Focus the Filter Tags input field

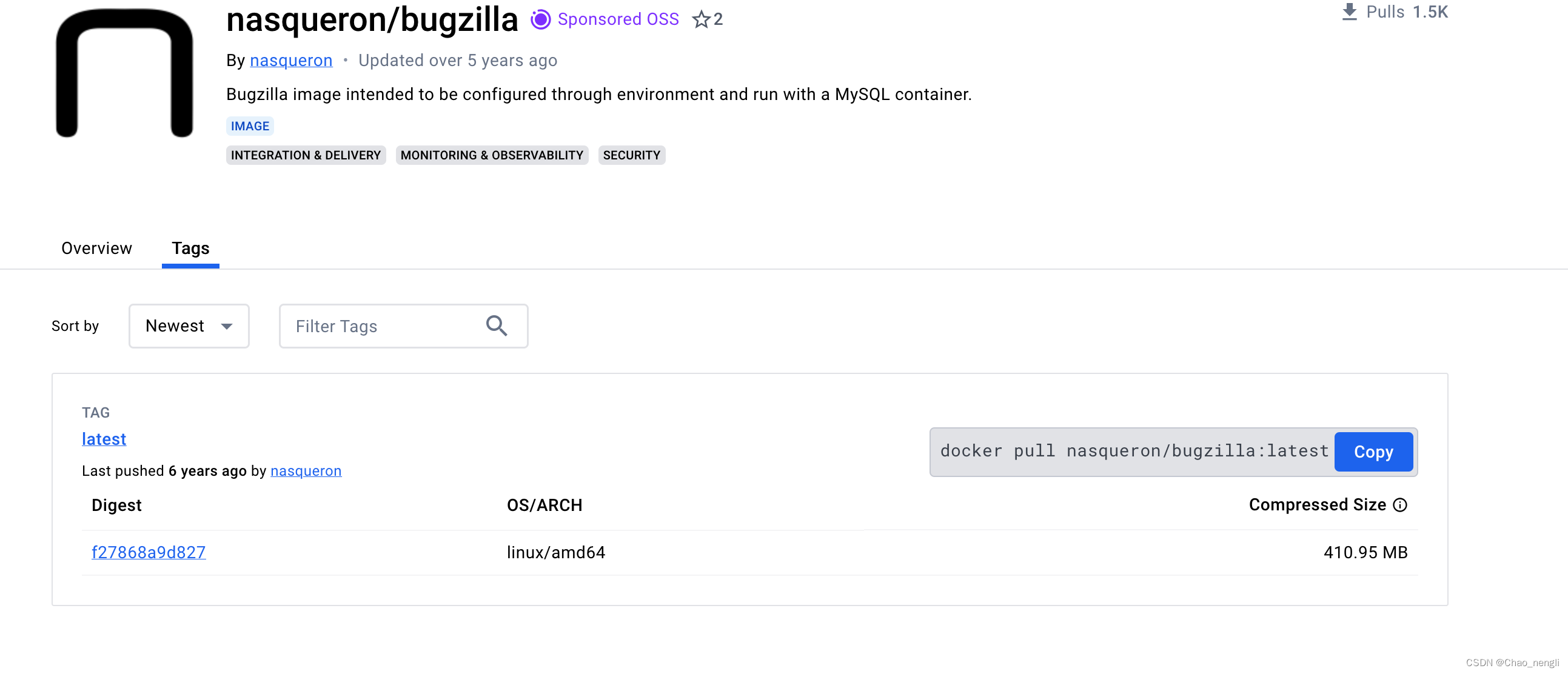383,327
